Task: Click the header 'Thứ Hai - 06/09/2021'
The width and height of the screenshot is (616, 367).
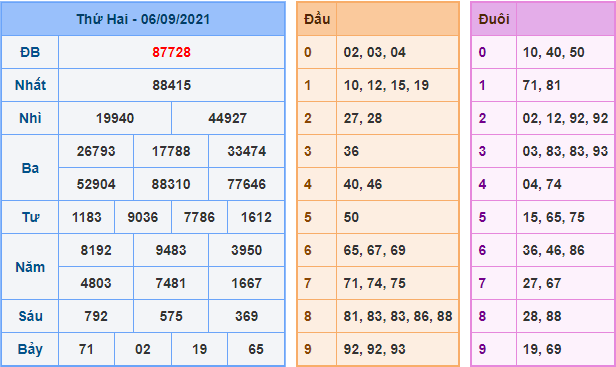Action: point(143,19)
